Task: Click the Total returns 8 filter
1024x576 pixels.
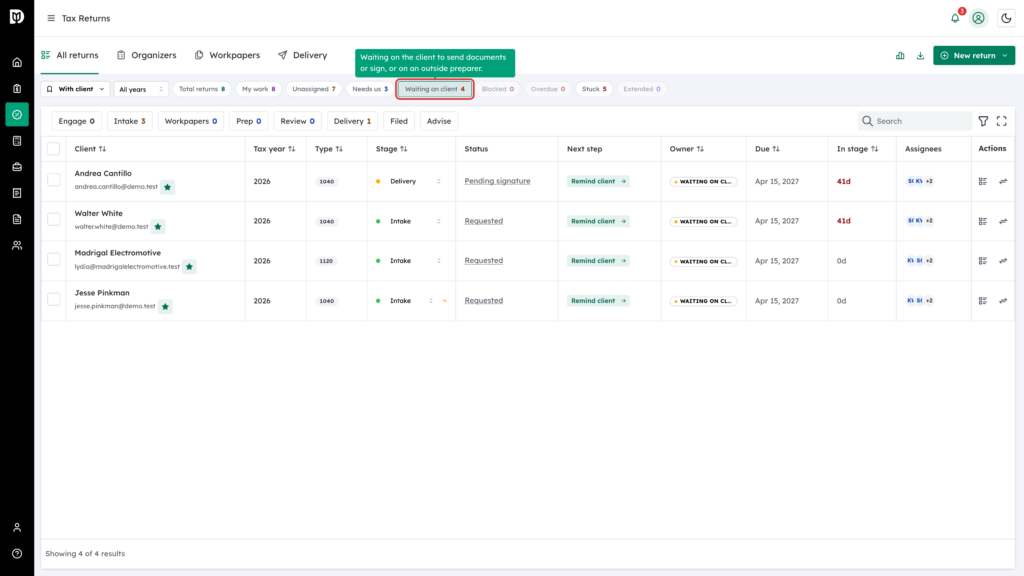Action: (x=202, y=89)
